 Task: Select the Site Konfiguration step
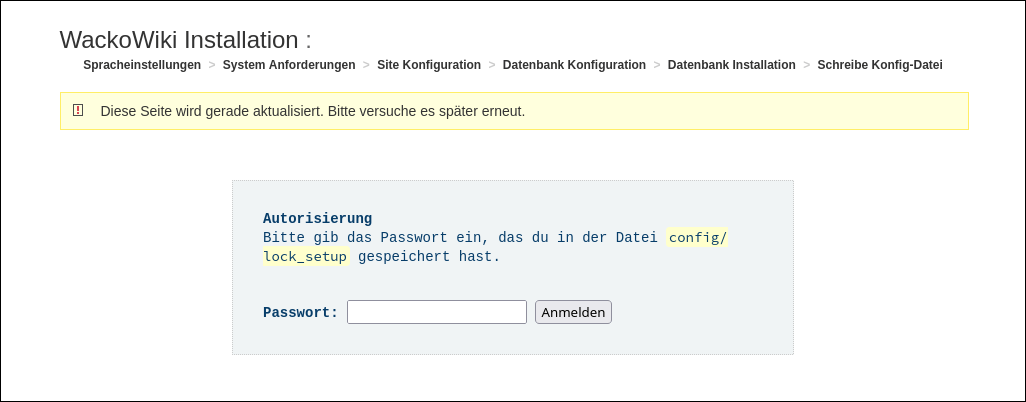tap(429, 65)
